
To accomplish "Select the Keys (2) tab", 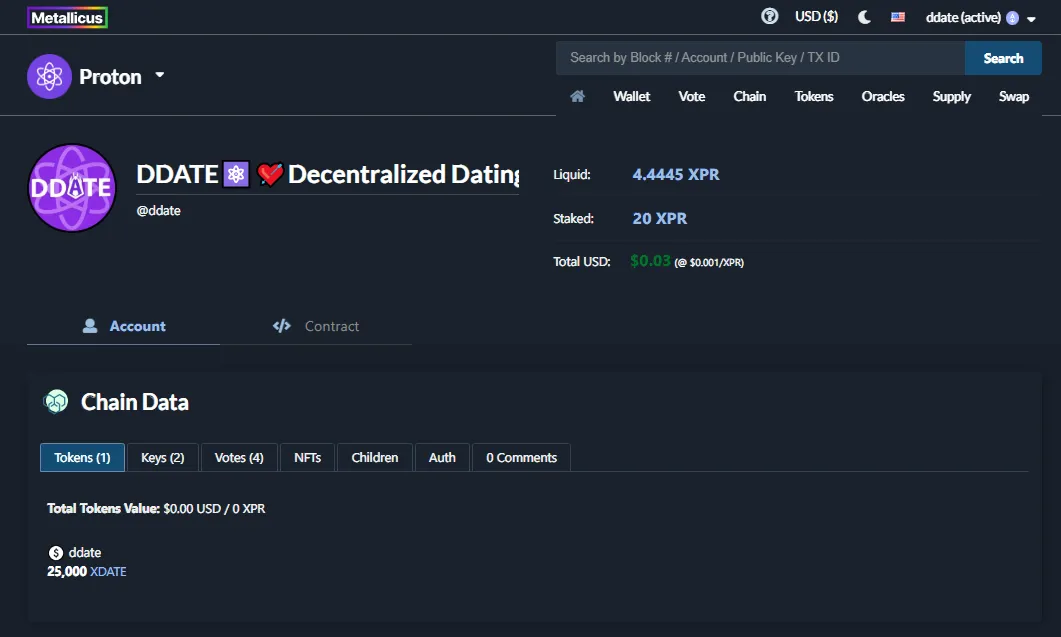I will pos(162,458).
